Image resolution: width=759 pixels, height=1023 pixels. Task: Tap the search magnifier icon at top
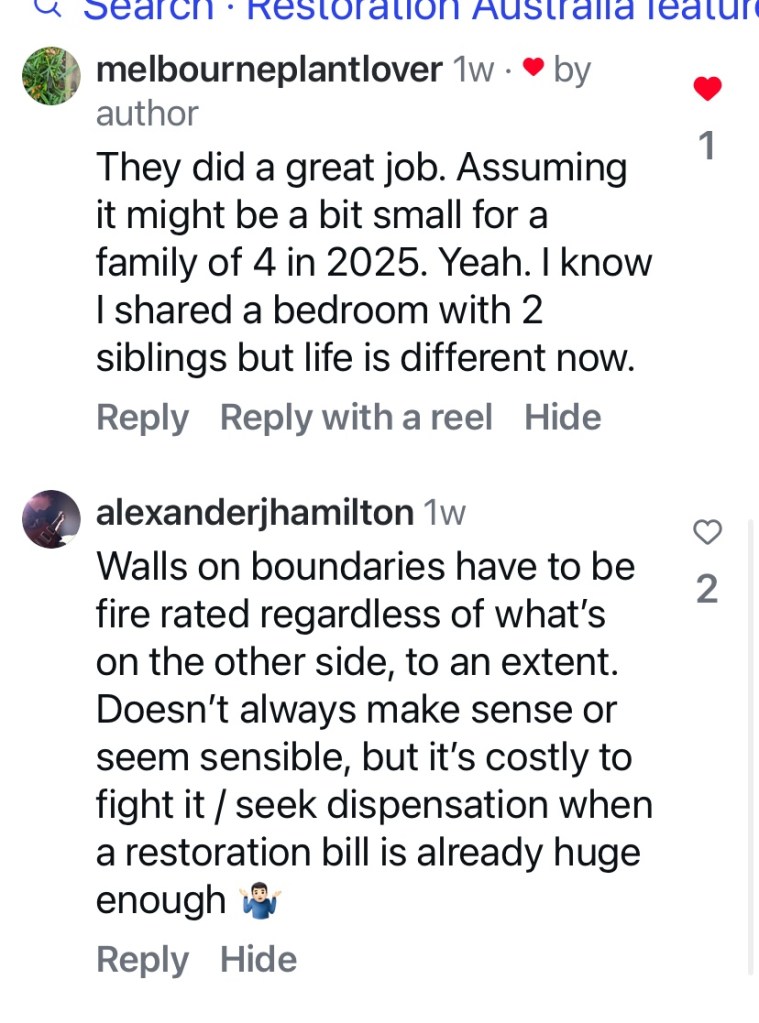55,8
